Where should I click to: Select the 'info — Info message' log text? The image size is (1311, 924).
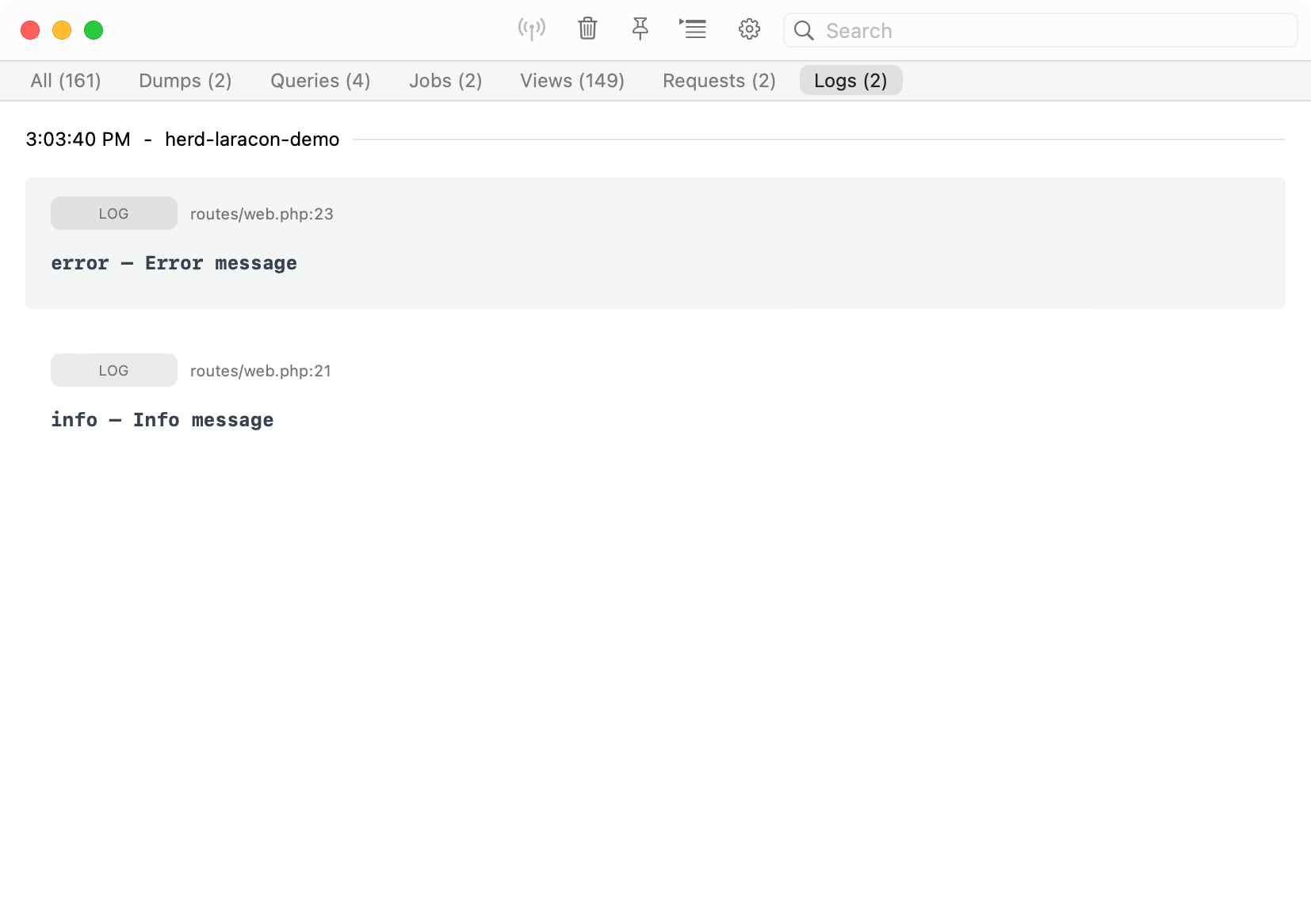[162, 420]
